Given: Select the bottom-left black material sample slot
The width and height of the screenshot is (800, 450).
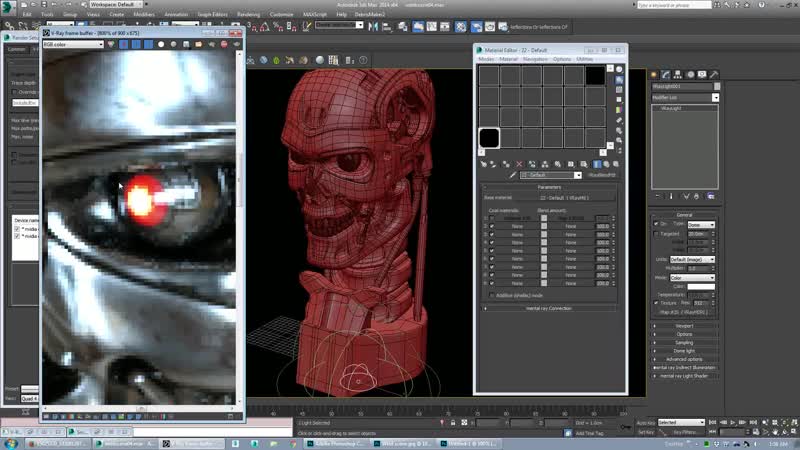Looking at the screenshot, I should tap(489, 138).
